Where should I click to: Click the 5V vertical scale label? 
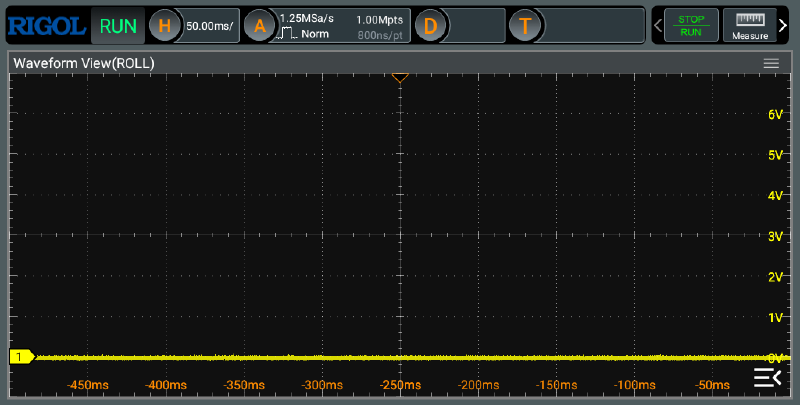point(776,155)
